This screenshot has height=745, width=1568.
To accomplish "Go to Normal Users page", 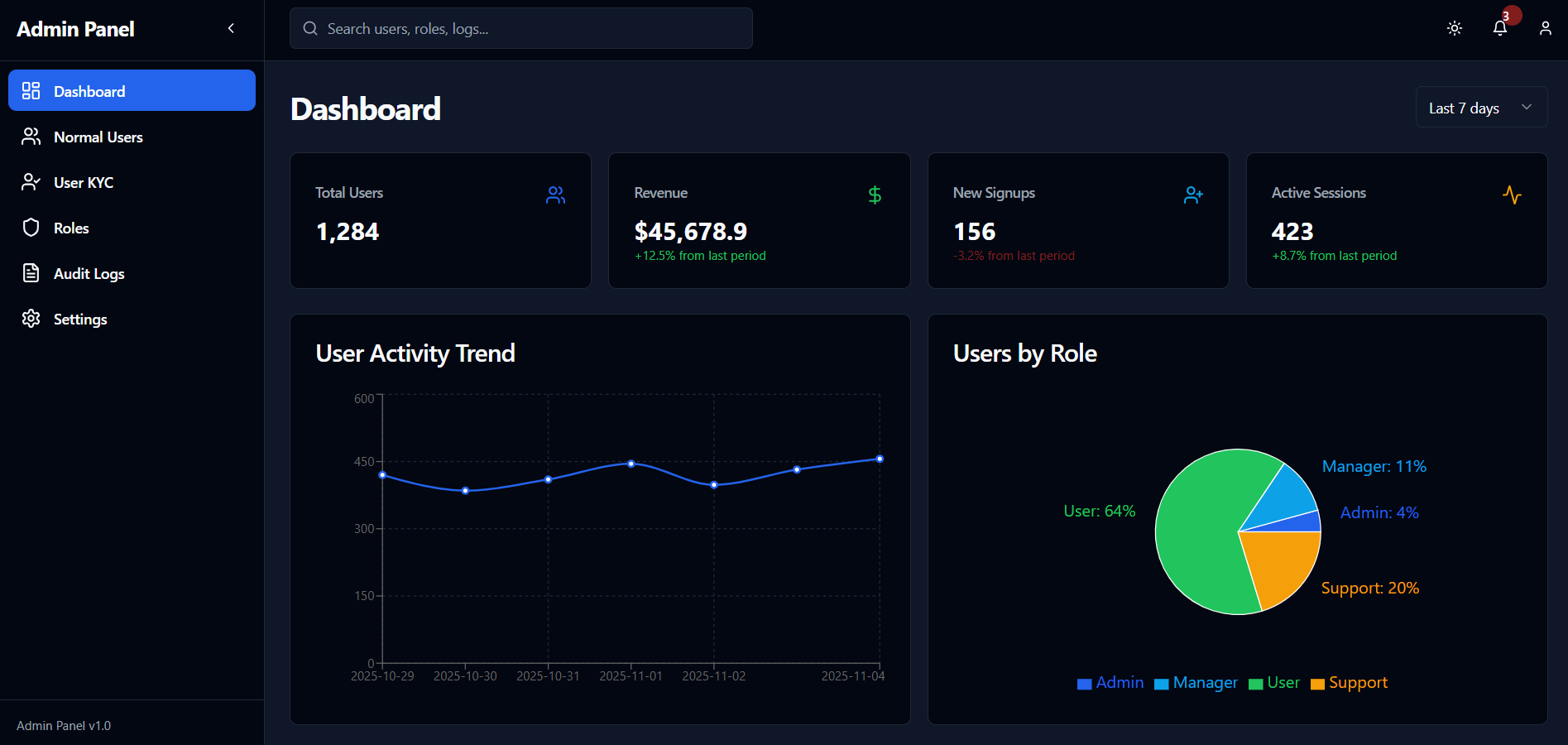I will (x=98, y=137).
